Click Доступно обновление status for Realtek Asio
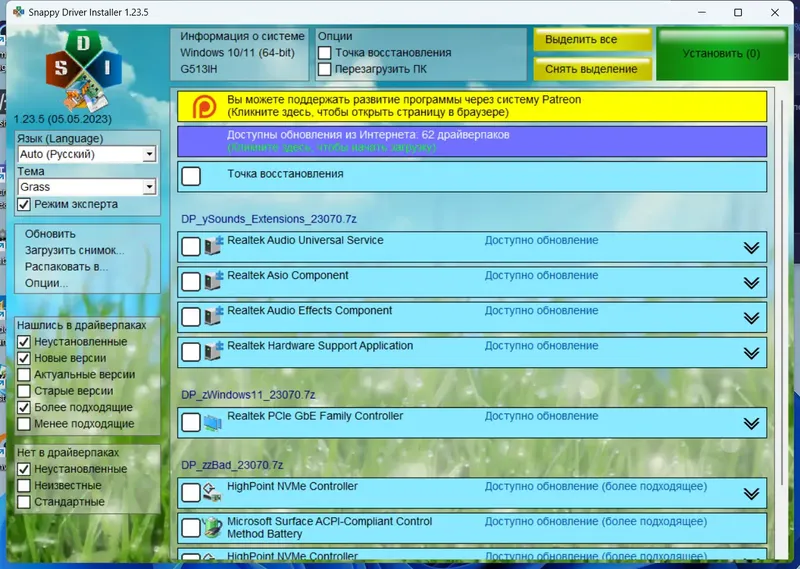The height and width of the screenshot is (569, 800). [x=541, y=276]
